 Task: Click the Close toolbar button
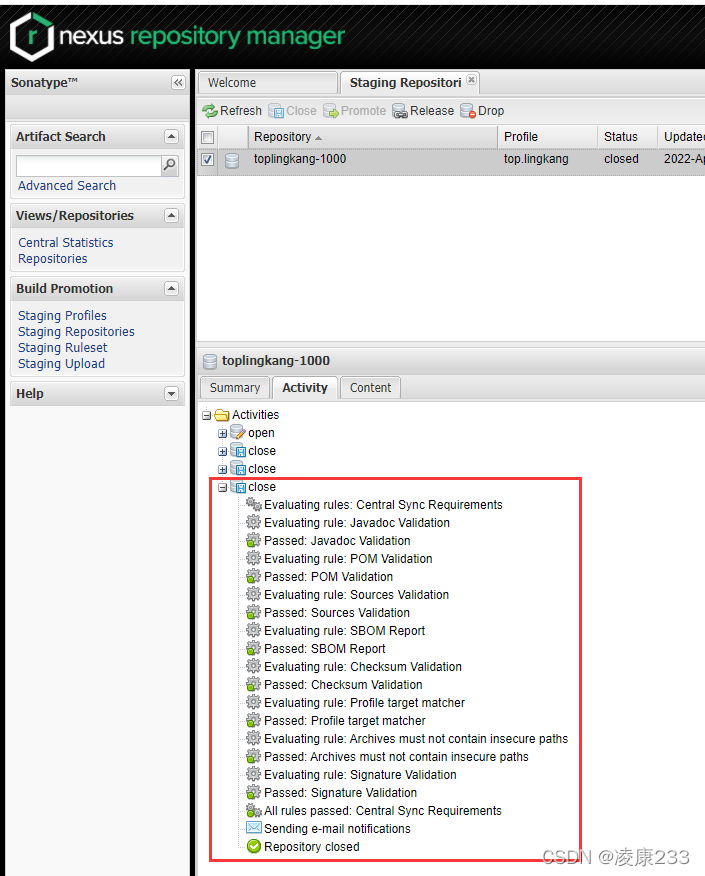coord(292,111)
